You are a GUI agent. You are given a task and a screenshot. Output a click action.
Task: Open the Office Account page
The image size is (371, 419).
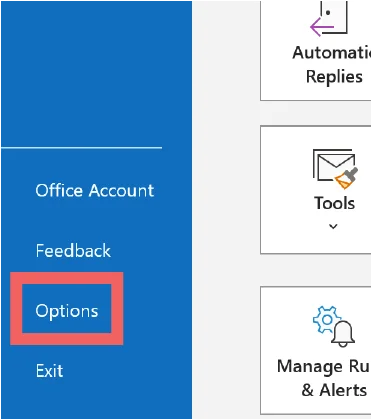click(95, 191)
